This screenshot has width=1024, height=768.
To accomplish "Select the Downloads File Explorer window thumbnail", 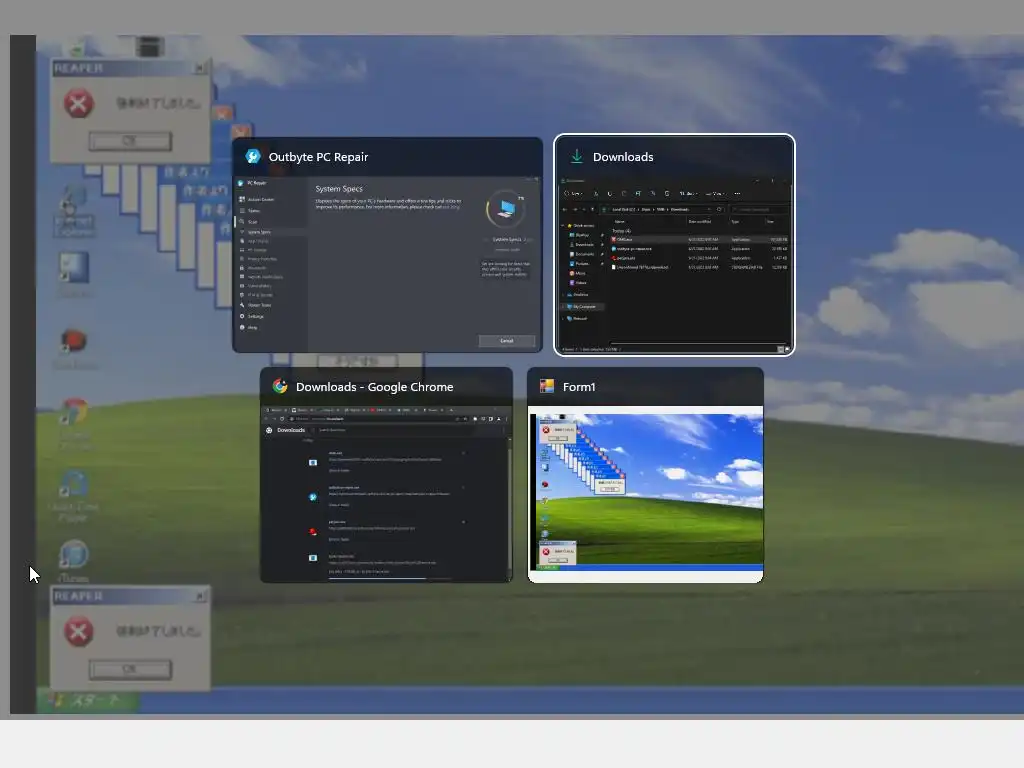I will [674, 245].
